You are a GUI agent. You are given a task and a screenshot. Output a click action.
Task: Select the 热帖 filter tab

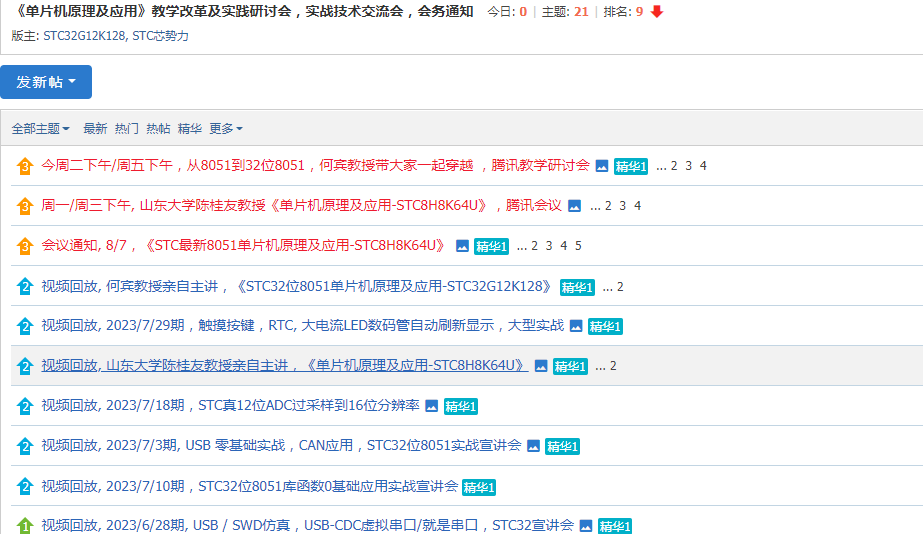click(158, 128)
